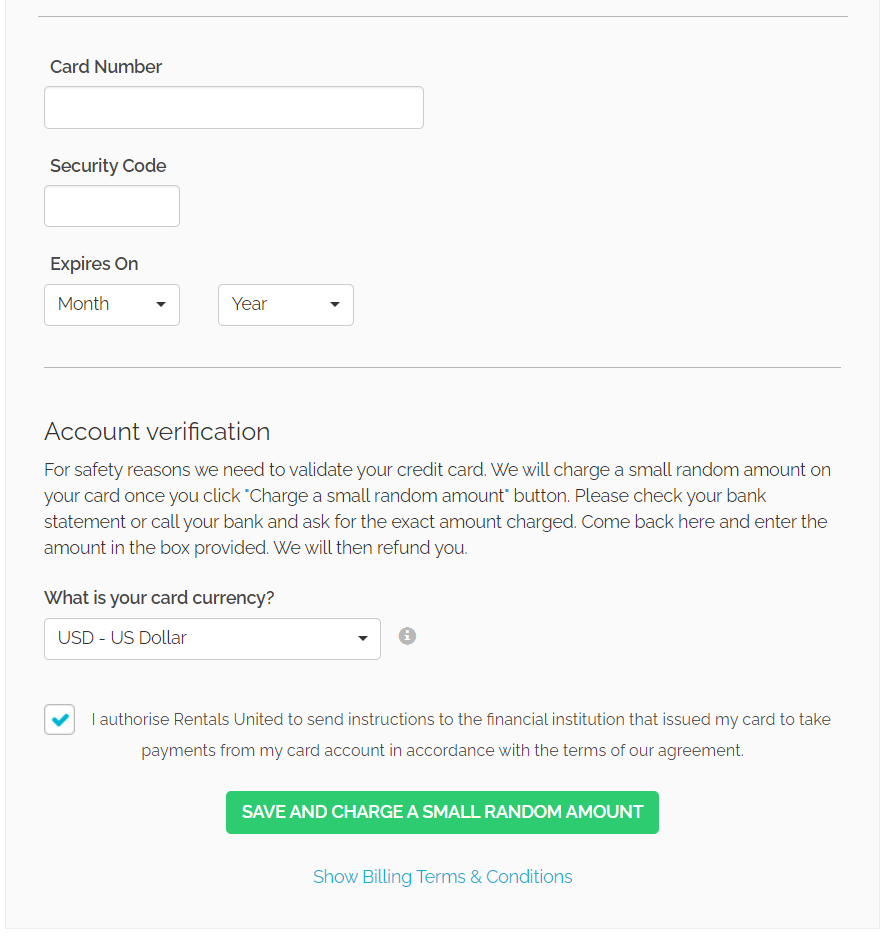887x937 pixels.
Task: Click the Security Code label
Action: tap(108, 166)
